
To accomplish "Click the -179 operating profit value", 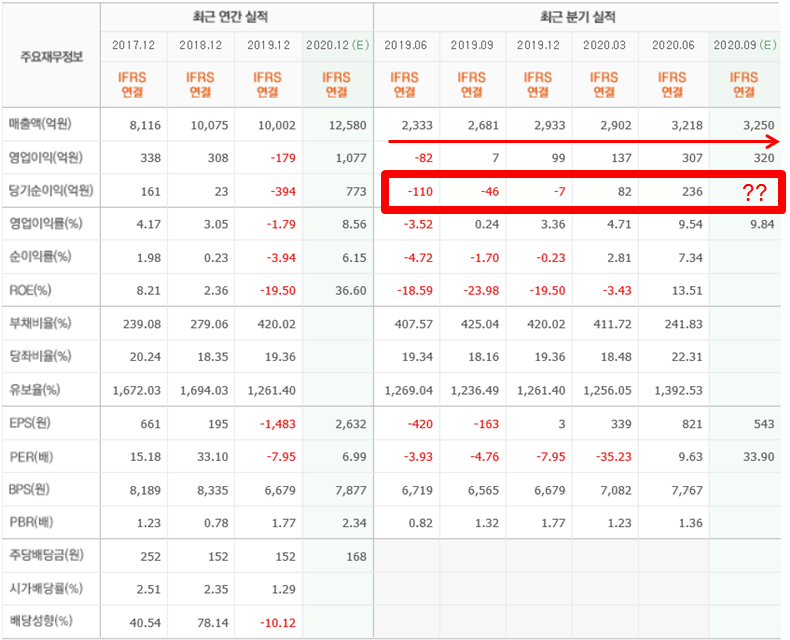I will tap(283, 158).
